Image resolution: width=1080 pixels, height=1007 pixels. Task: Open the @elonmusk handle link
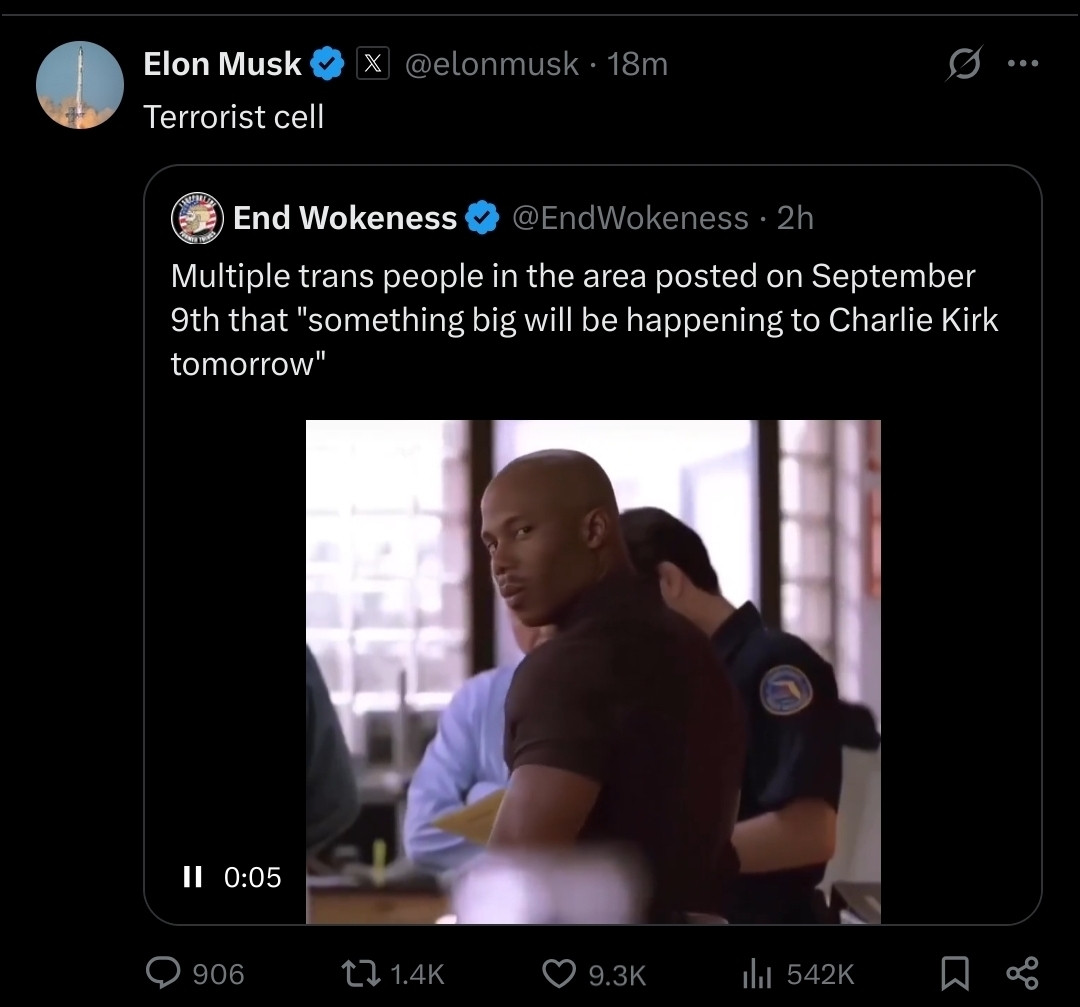[491, 65]
